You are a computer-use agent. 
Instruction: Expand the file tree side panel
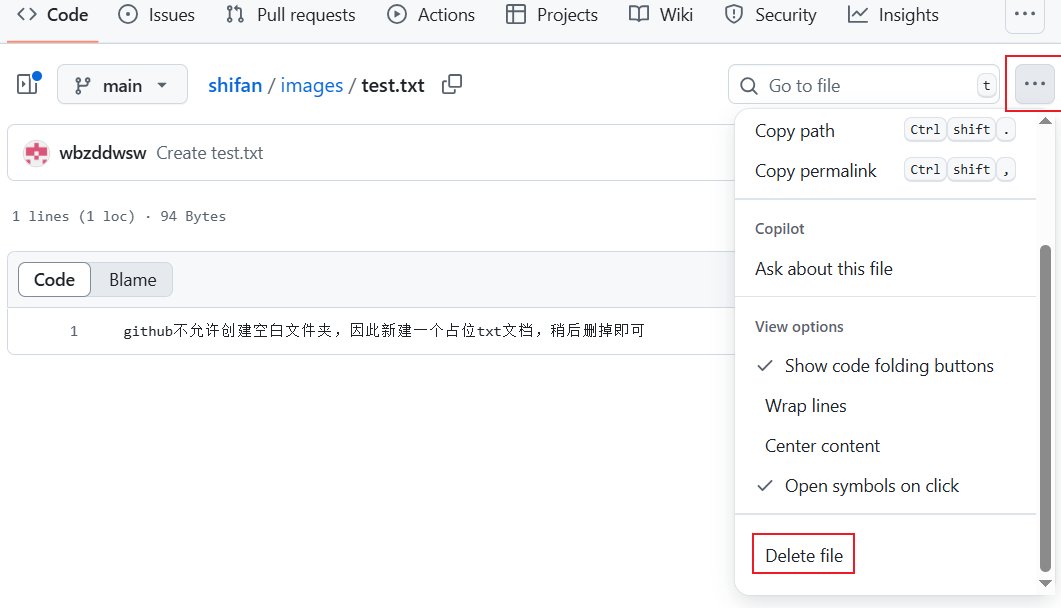[28, 85]
